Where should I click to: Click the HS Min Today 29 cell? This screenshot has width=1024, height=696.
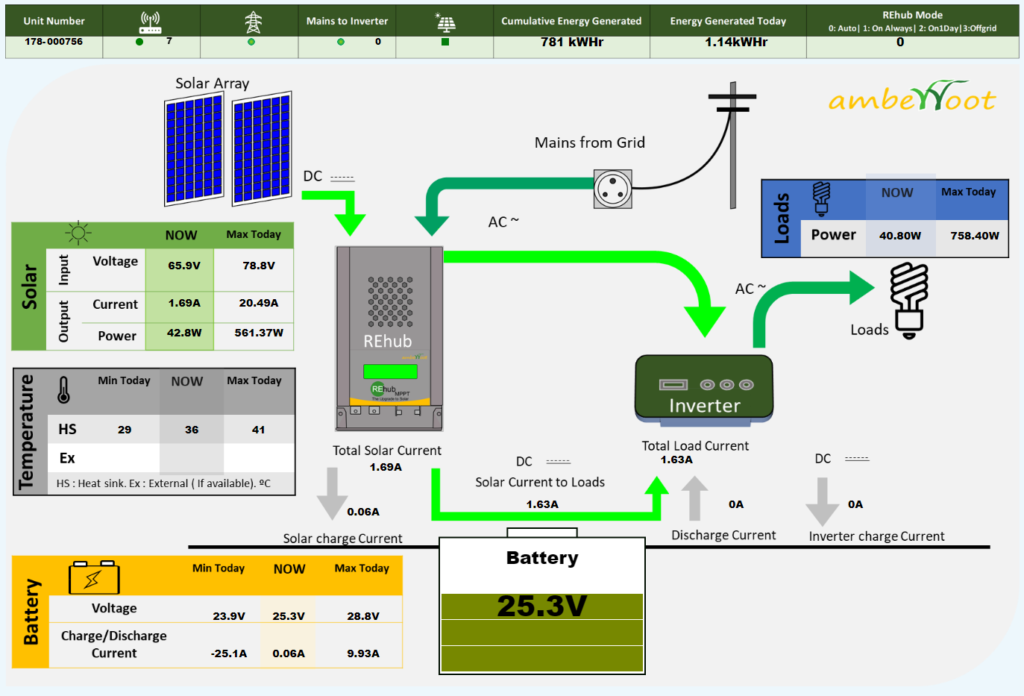click(x=124, y=430)
